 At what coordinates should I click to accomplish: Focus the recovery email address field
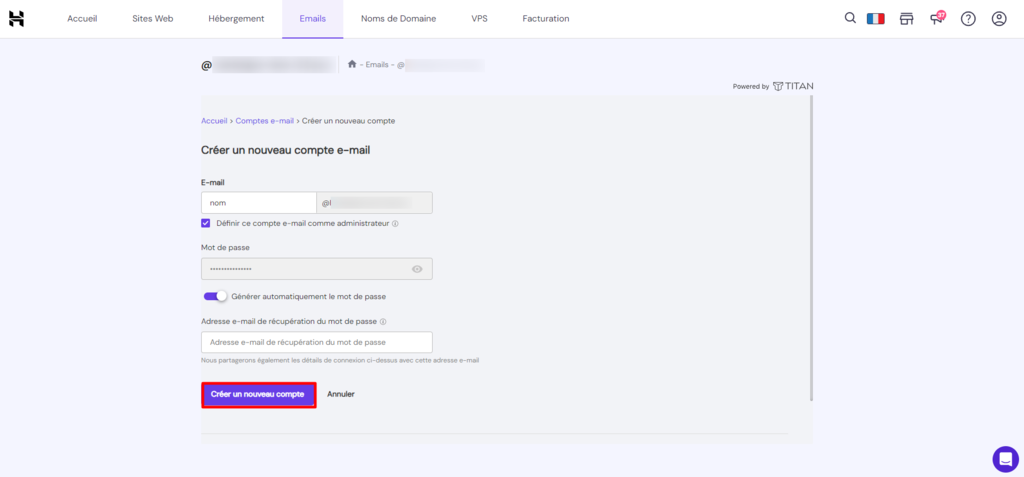(x=317, y=342)
